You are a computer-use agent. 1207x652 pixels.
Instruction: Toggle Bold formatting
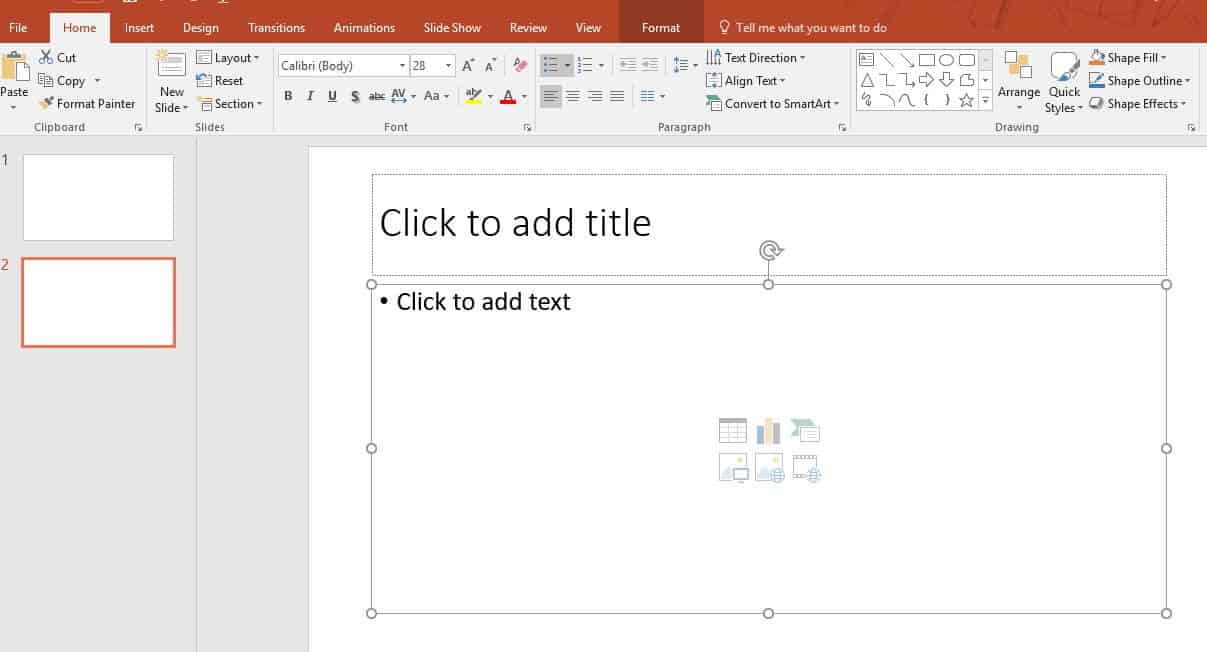pyautogui.click(x=288, y=96)
